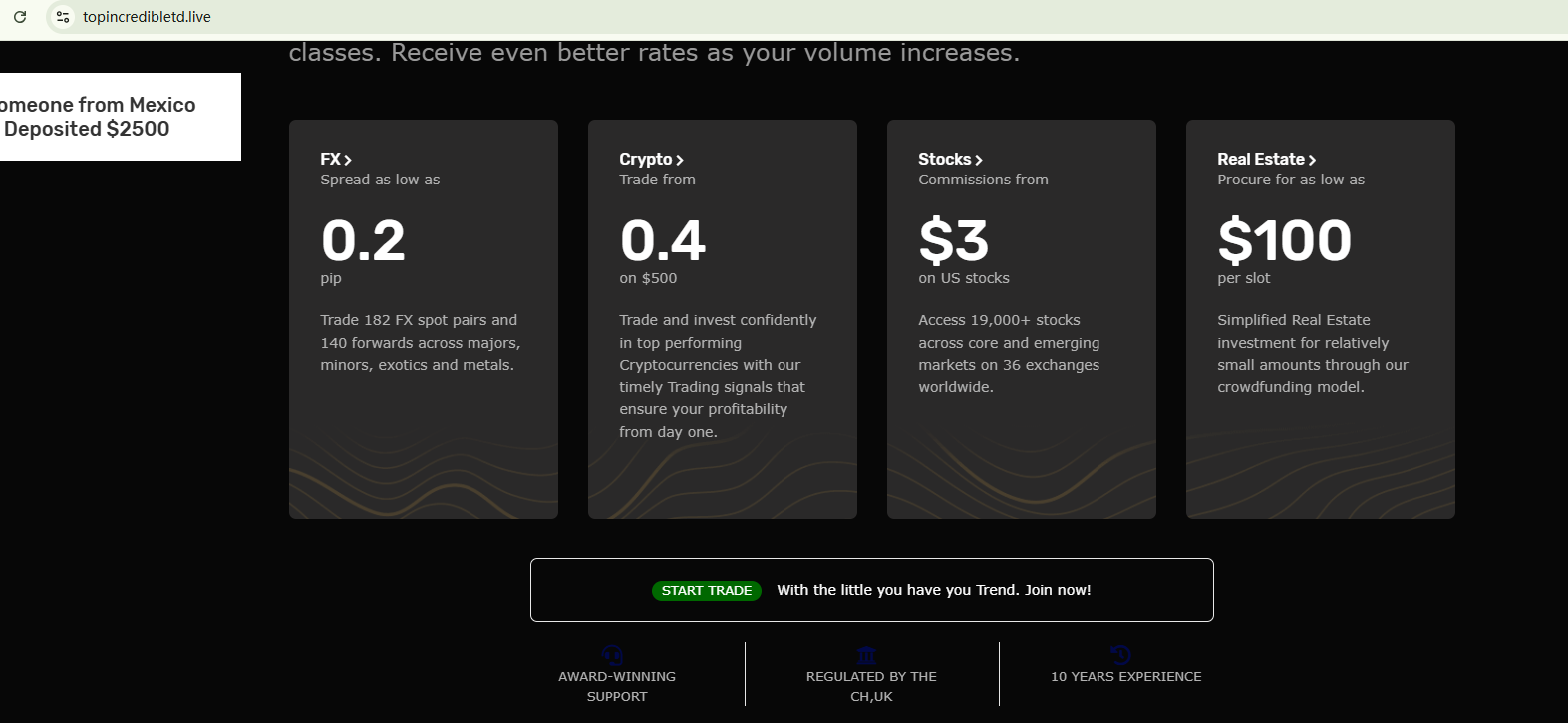1568x723 pixels.
Task: Click the clock history icon above 10 Years
Action: click(x=1121, y=655)
